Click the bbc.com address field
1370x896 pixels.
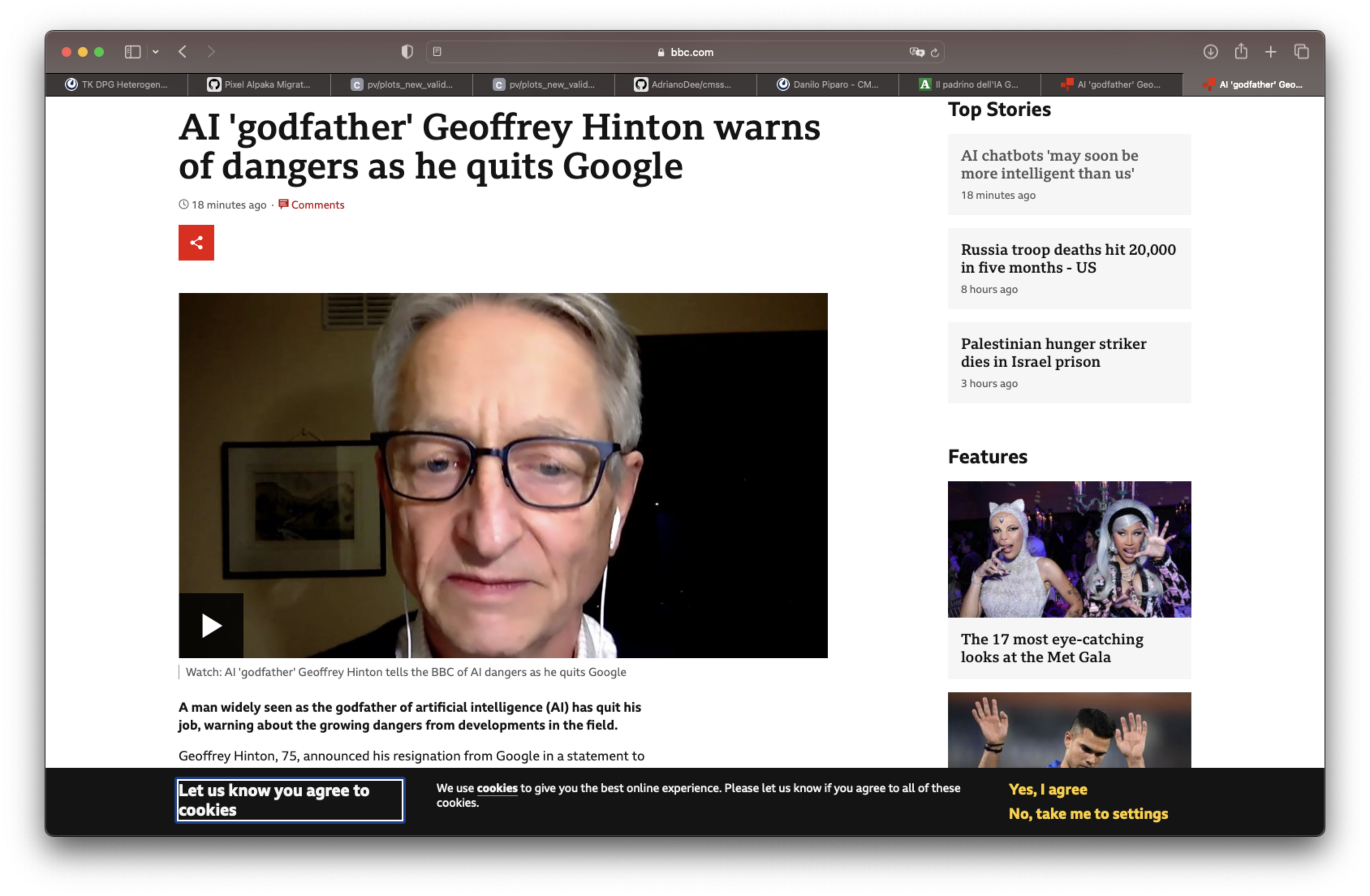685,52
